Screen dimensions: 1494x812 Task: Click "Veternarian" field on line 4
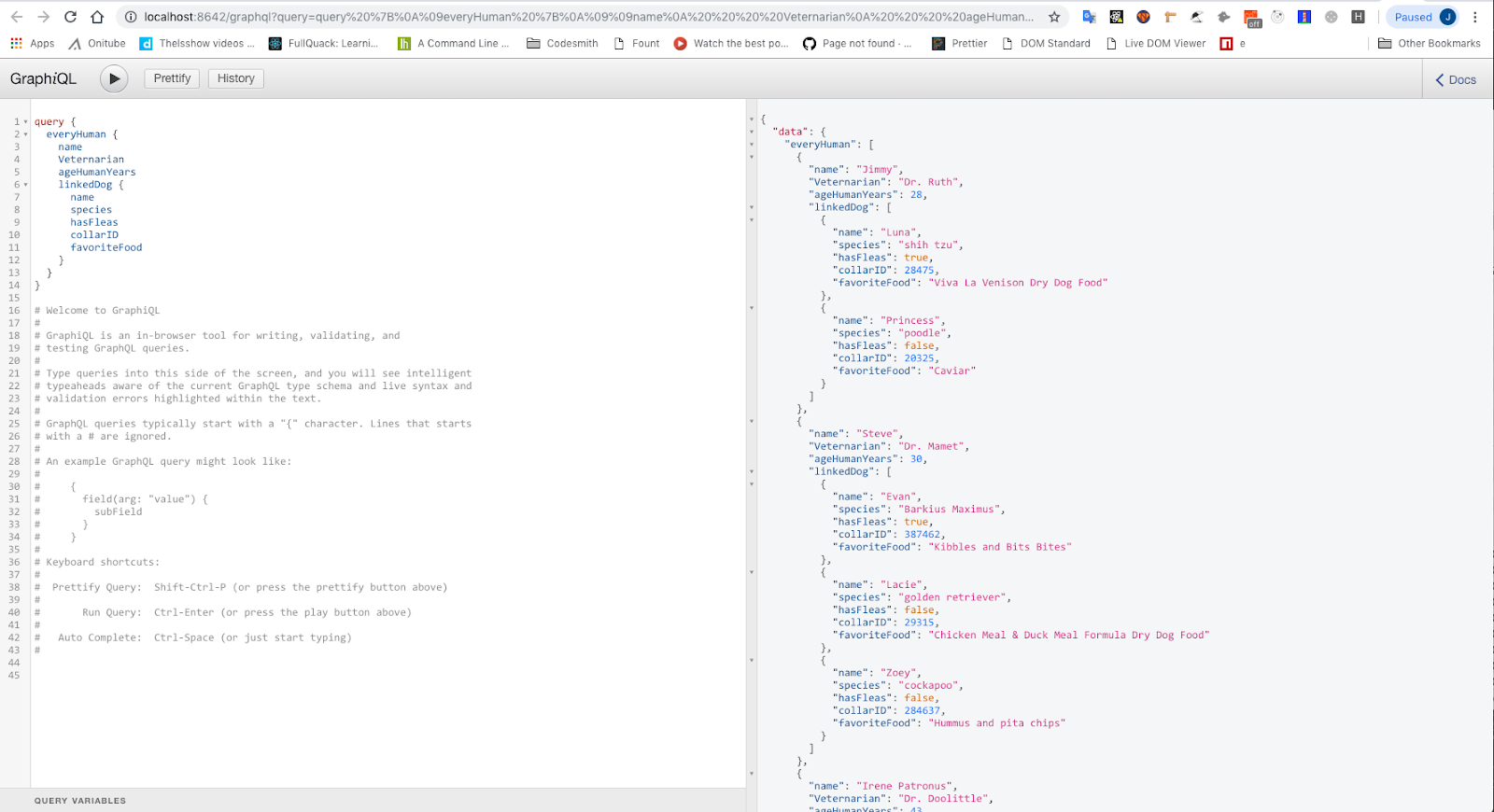pos(92,160)
